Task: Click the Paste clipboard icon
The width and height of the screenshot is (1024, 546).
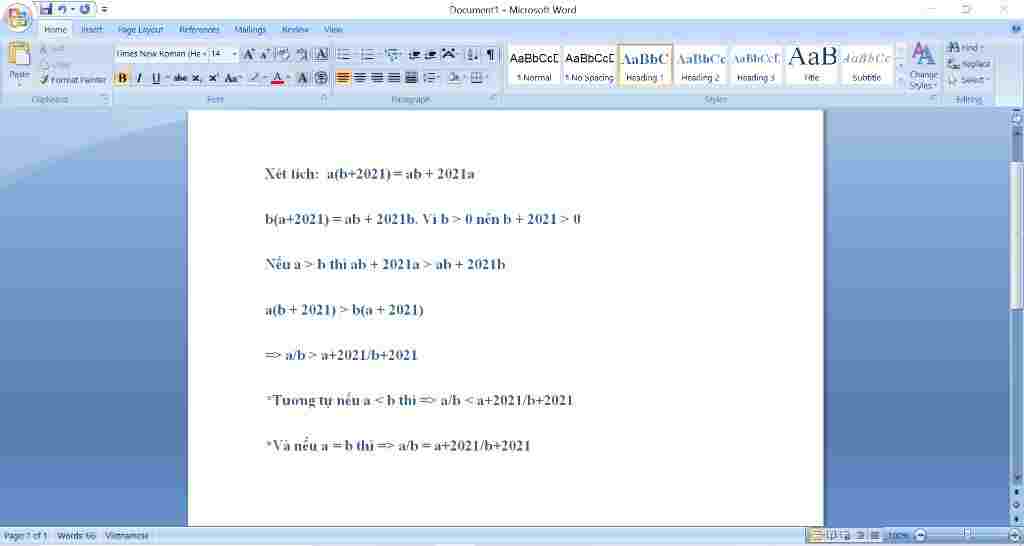Action: point(19,62)
